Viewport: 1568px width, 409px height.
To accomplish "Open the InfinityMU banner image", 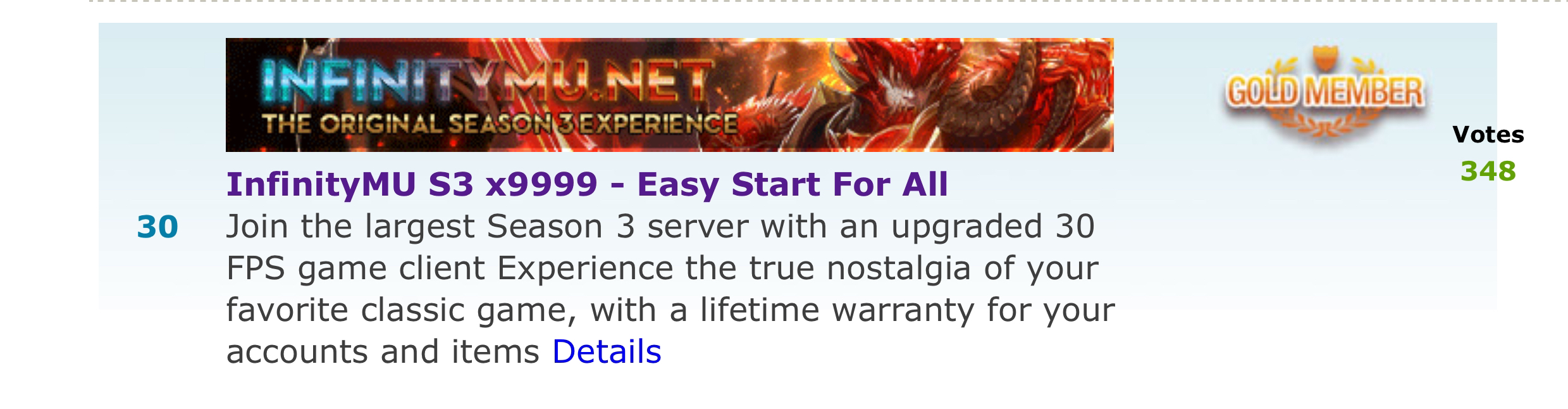I will coord(669,95).
